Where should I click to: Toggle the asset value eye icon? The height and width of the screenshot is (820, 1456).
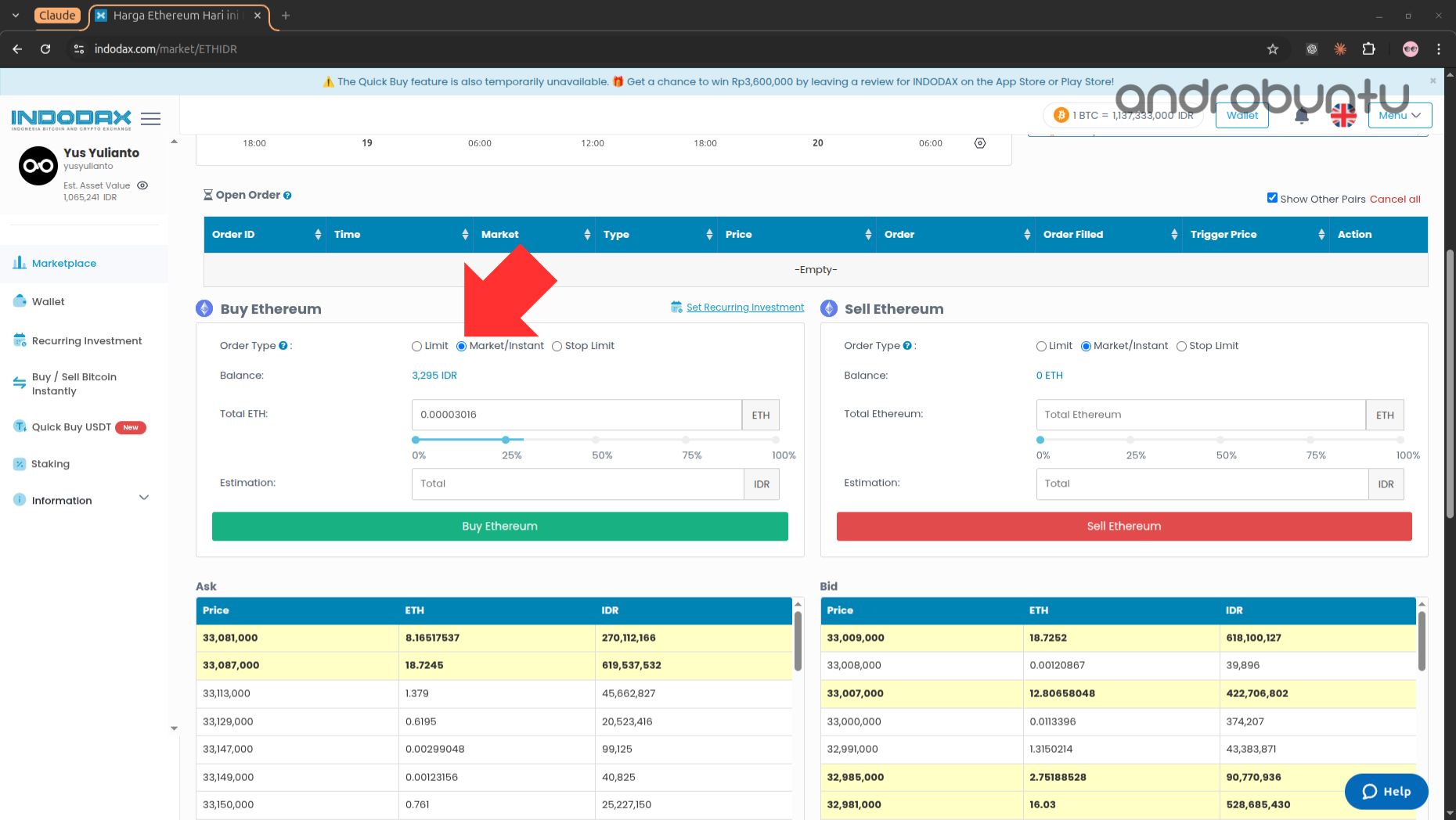[142, 185]
